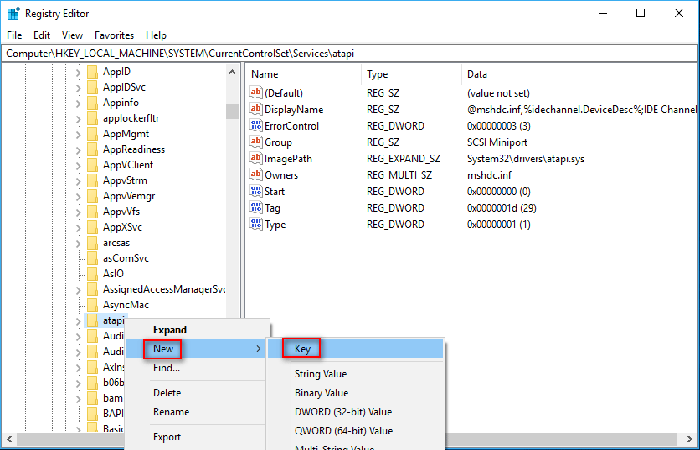Expand the AppXSvc tree node arrow
This screenshot has height=450, width=700.
tap(78, 228)
